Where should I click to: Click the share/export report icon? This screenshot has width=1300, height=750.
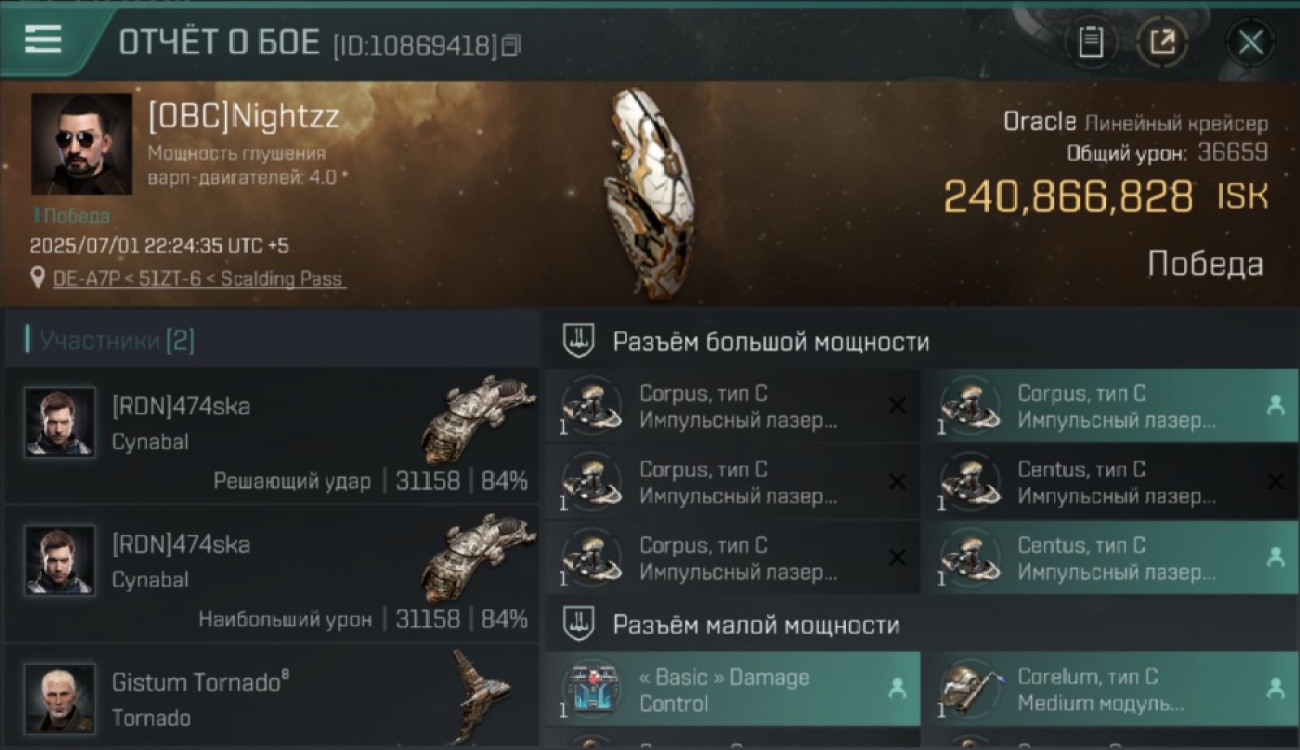pos(1162,42)
